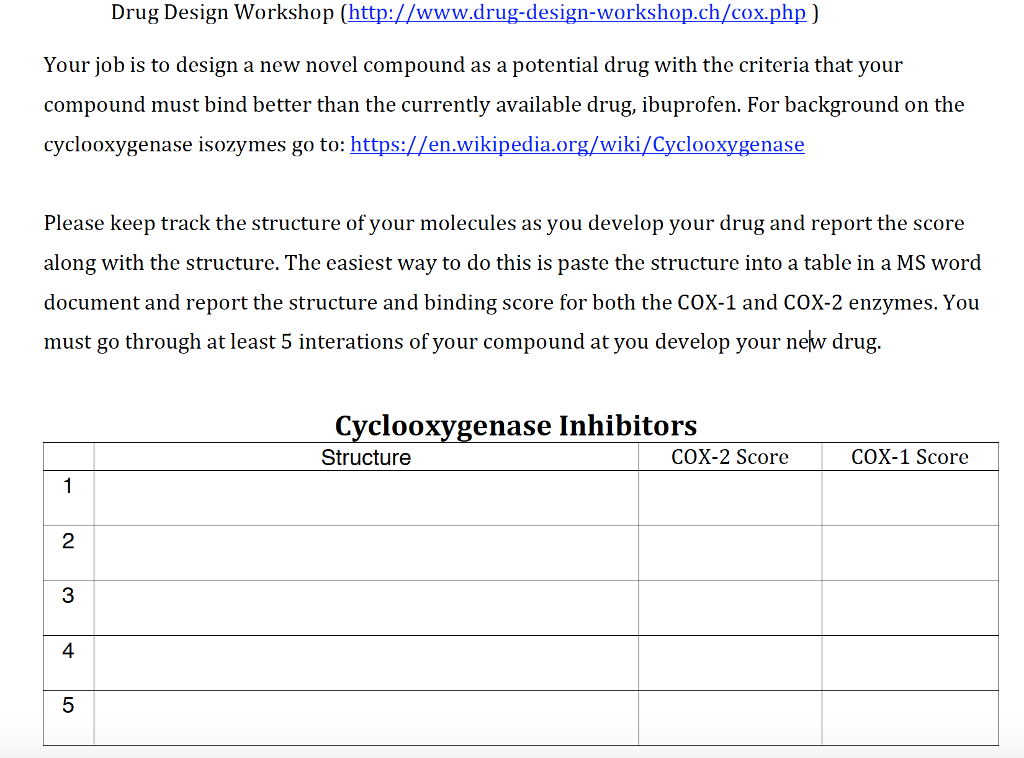Viewport: 1024px width, 758px height.
Task: Click the COX-2 Score cell in row 5
Action: [x=730, y=718]
